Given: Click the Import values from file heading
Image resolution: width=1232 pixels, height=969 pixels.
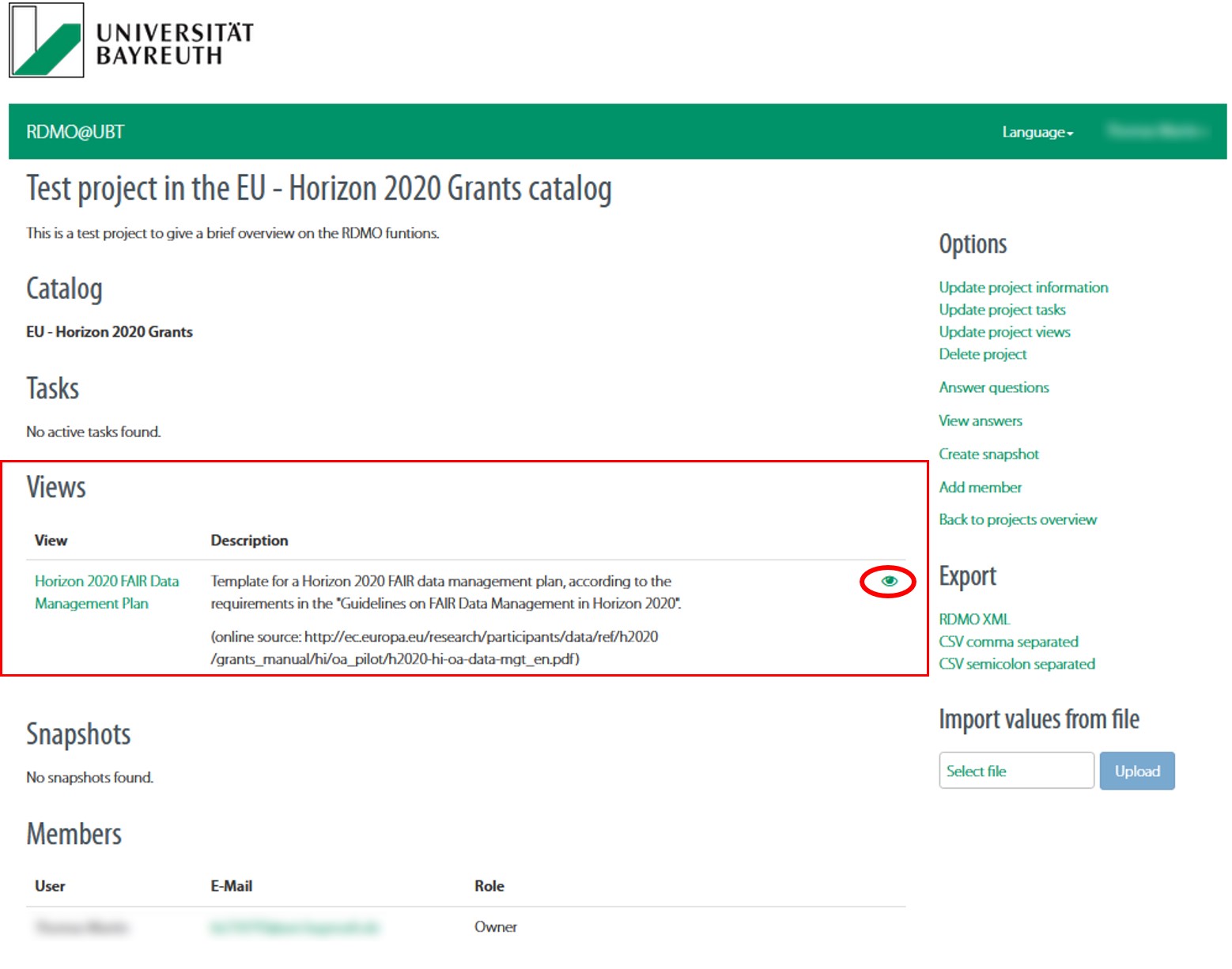Looking at the screenshot, I should click(x=1038, y=719).
